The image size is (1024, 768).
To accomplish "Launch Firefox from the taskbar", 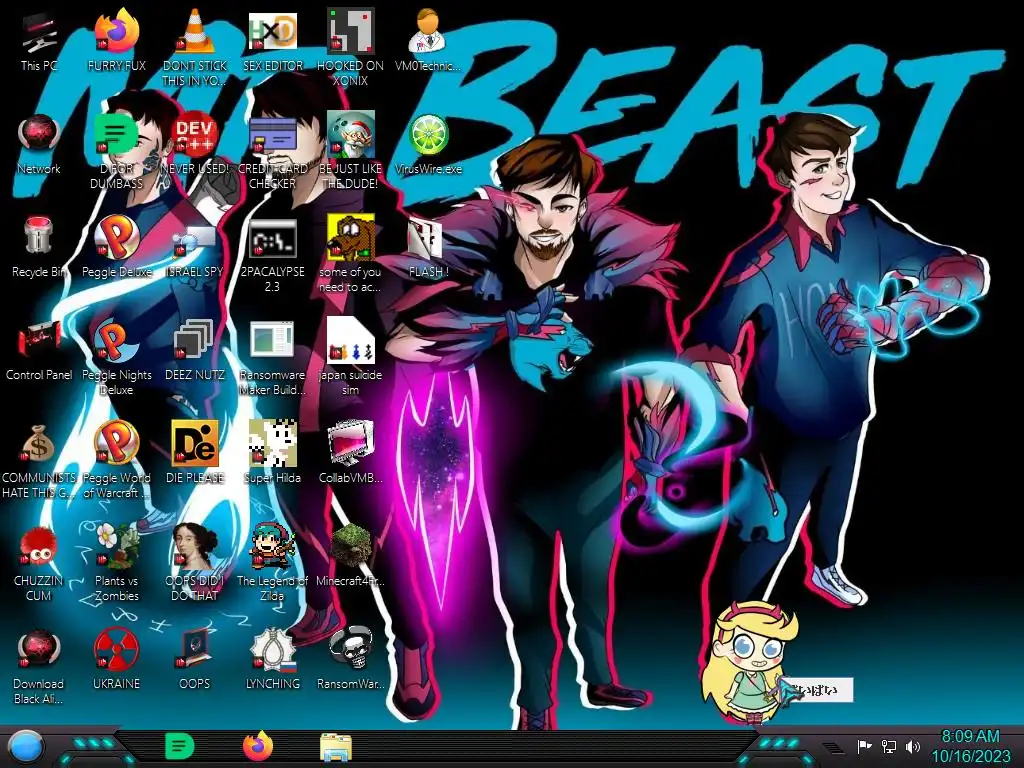I will point(258,746).
